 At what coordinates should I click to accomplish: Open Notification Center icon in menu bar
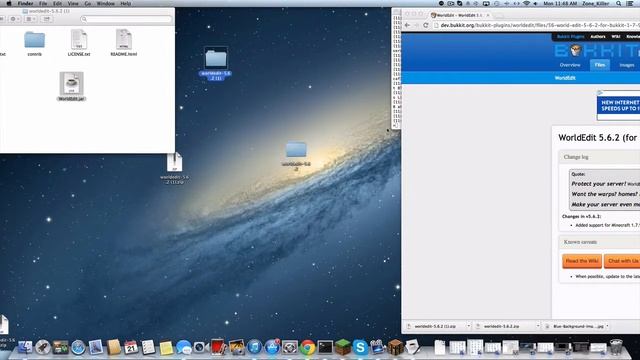[x=631, y=3]
